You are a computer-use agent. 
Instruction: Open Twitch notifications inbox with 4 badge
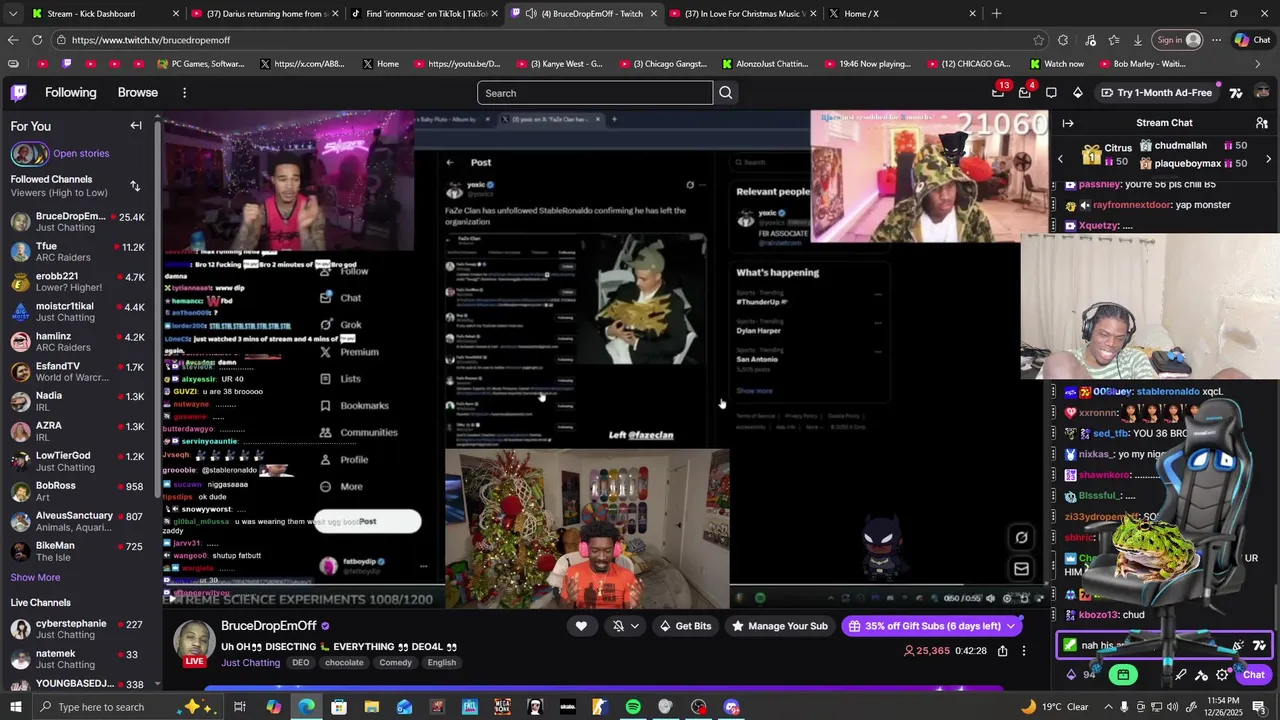click(1024, 93)
